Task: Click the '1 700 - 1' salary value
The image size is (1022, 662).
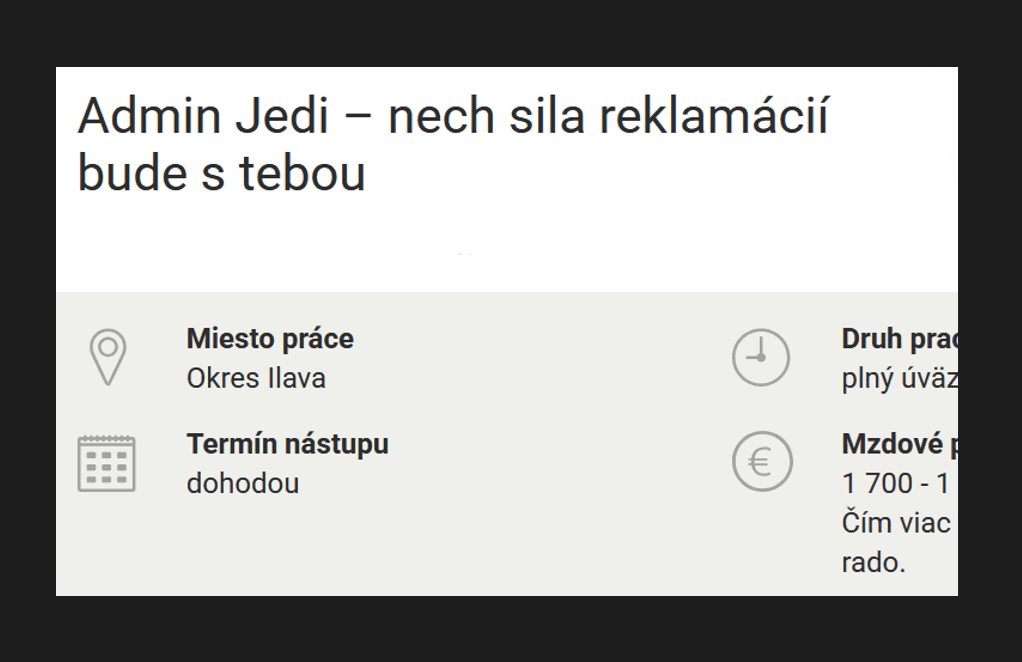Action: [897, 484]
